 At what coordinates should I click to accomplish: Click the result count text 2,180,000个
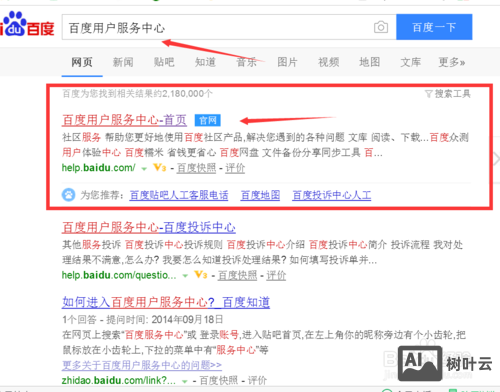[187, 94]
